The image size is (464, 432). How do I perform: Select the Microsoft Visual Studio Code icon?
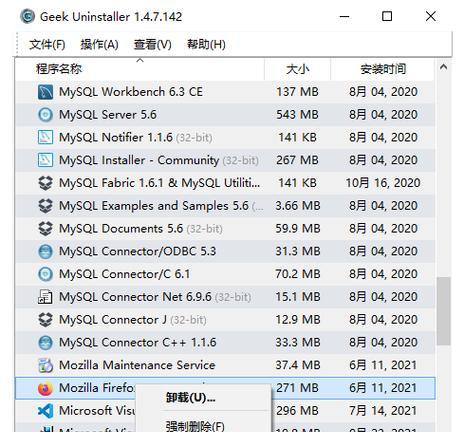coord(45,411)
